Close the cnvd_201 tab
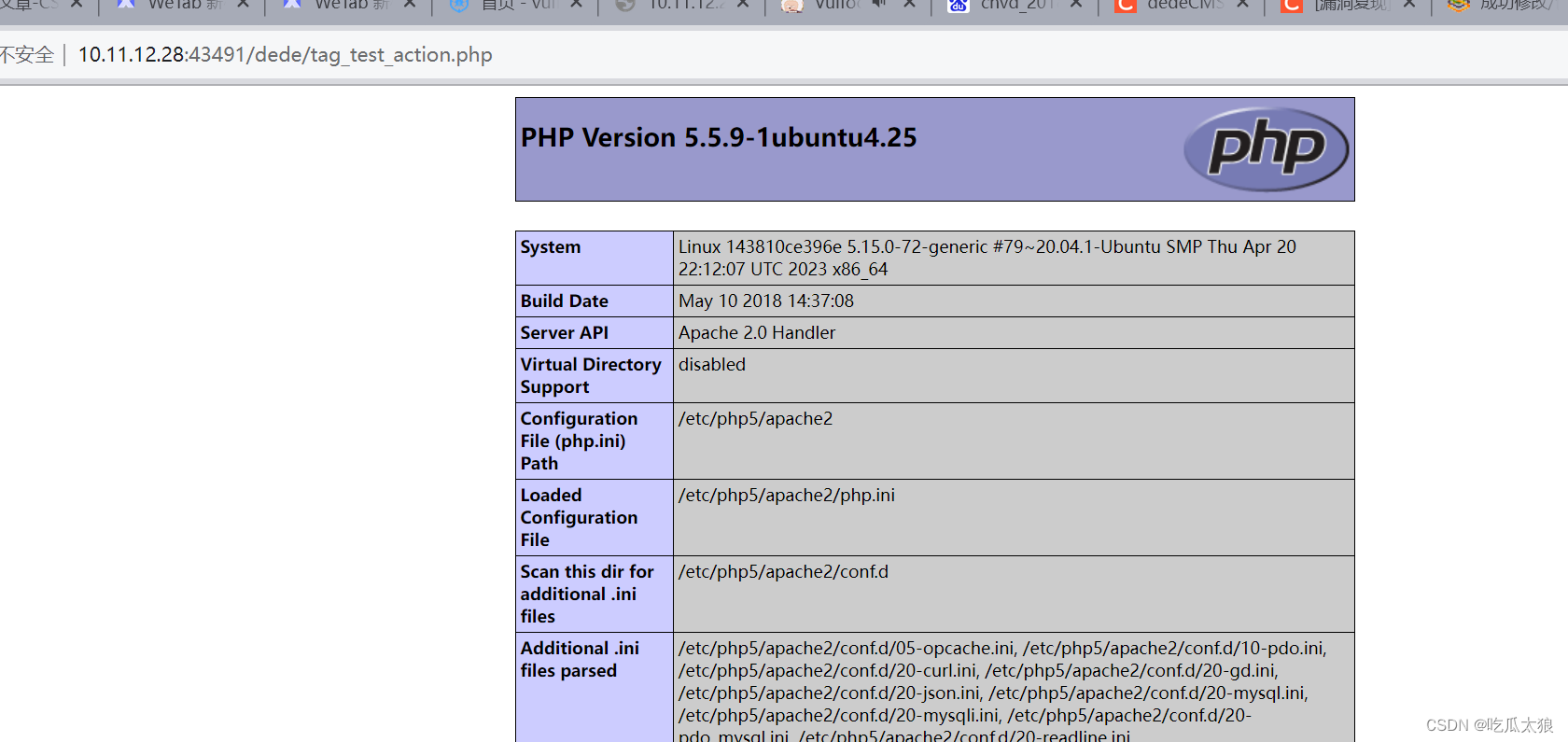The height and width of the screenshot is (742, 1568). pyautogui.click(x=1076, y=5)
